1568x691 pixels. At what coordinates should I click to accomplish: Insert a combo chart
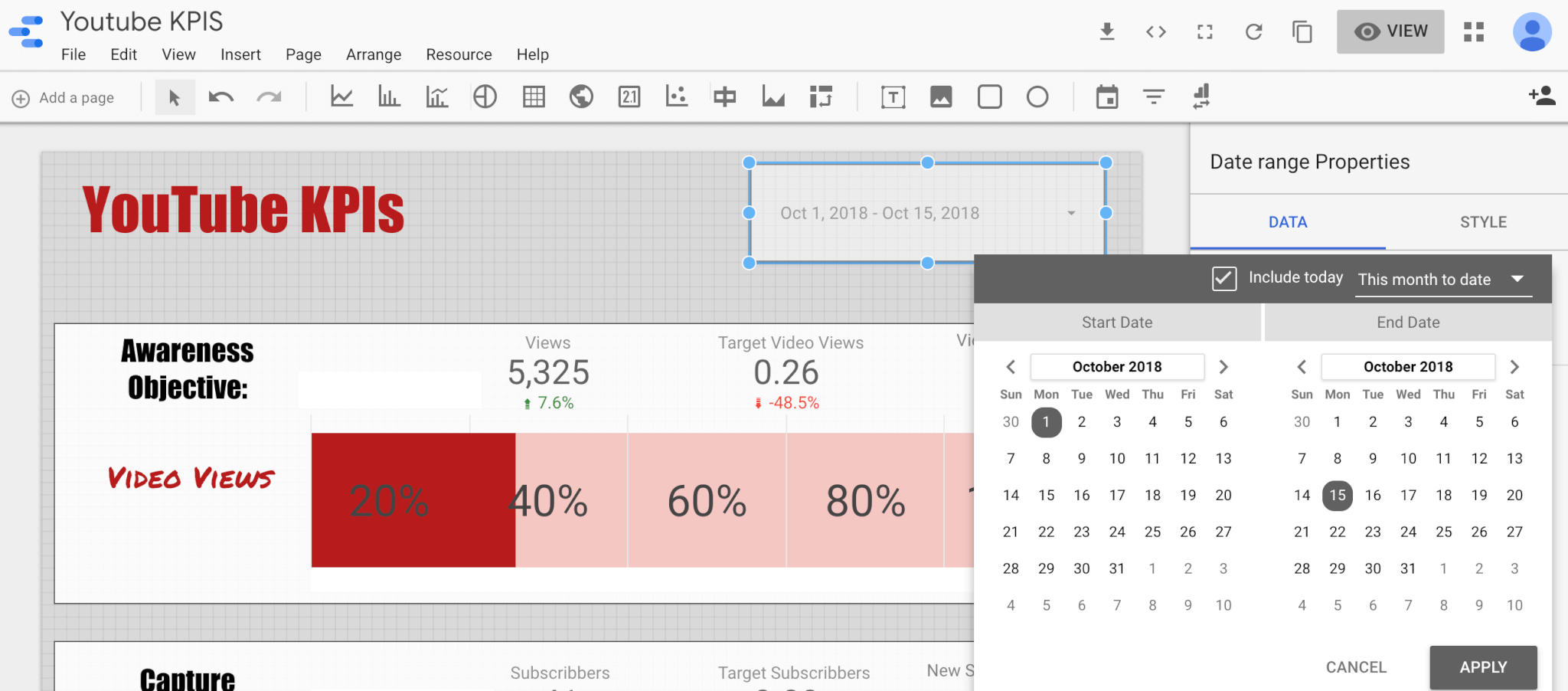[x=437, y=97]
